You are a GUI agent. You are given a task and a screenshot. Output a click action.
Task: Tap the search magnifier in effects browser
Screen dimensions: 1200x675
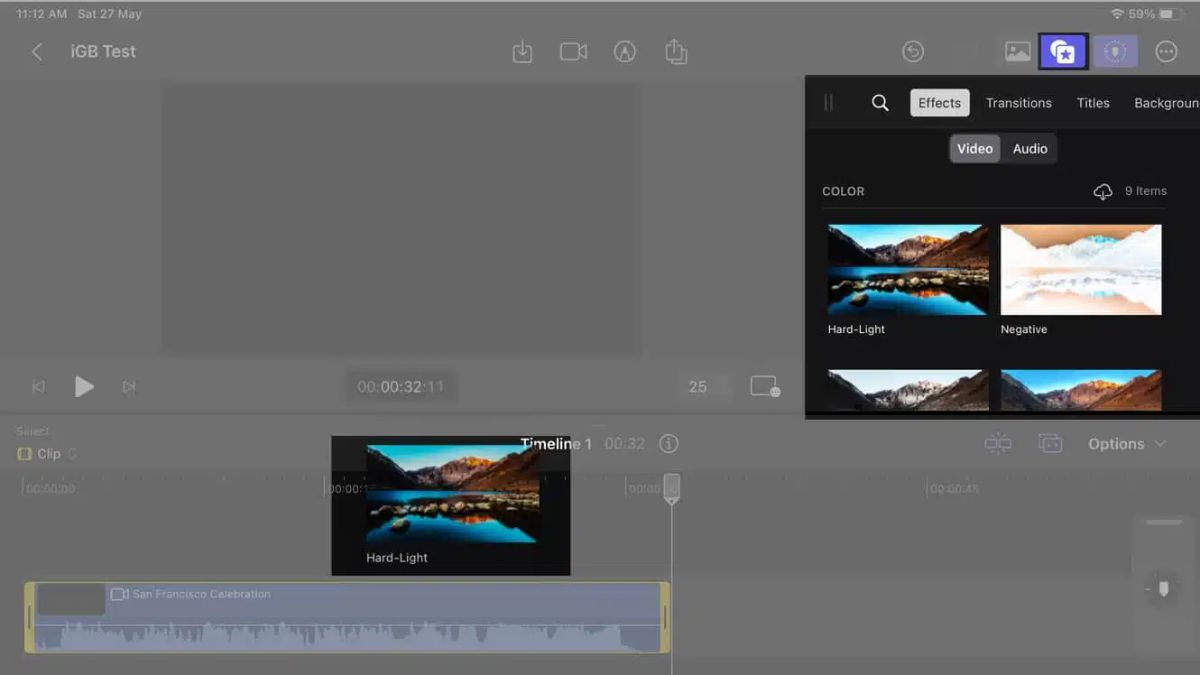[880, 103]
